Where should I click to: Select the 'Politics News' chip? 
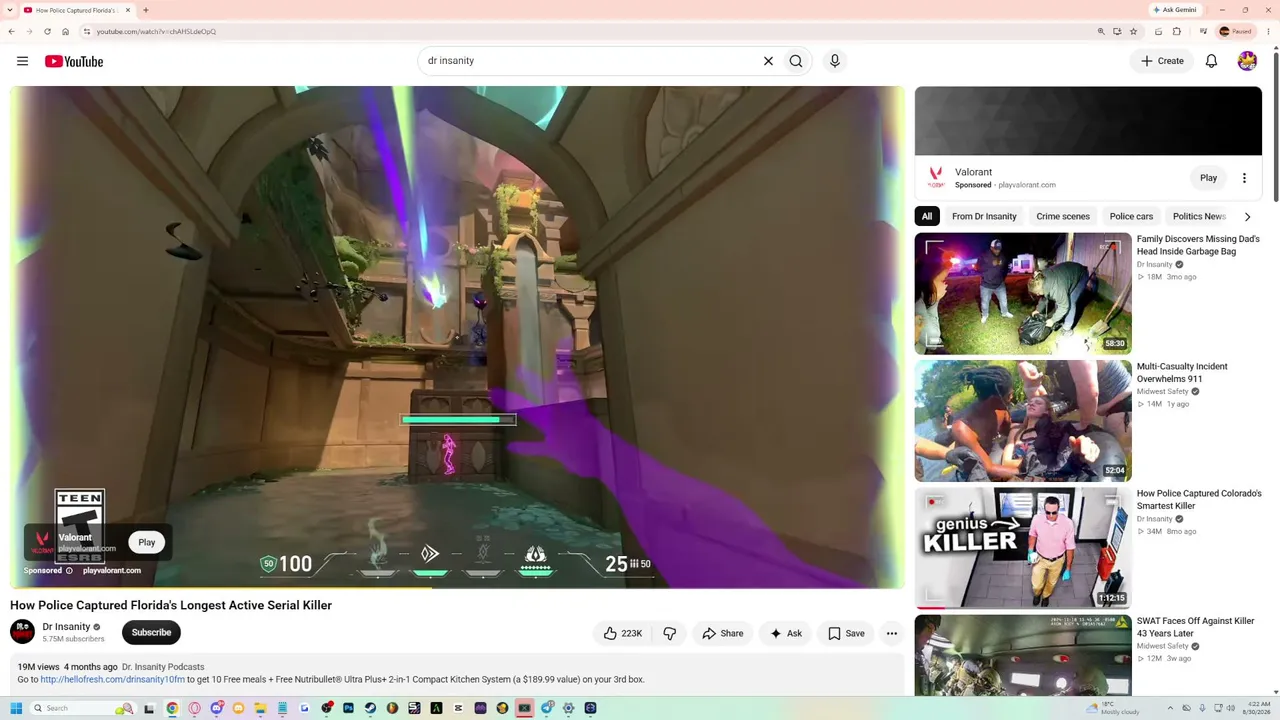pos(1199,216)
